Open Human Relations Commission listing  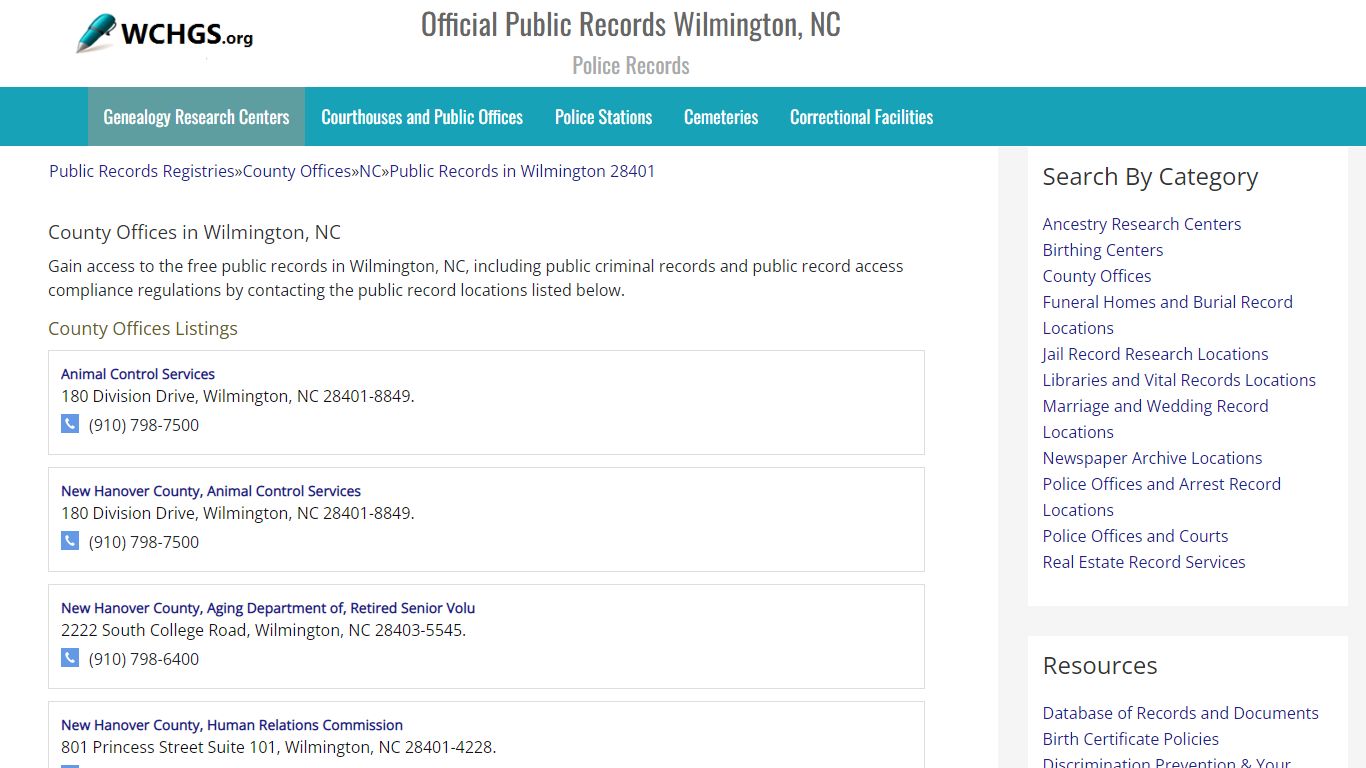pos(232,725)
